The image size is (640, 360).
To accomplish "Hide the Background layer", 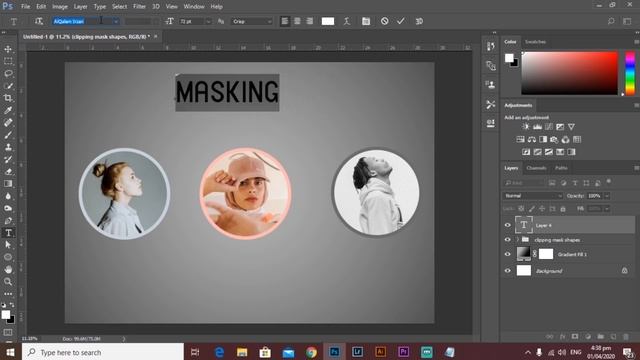I will pos(508,271).
